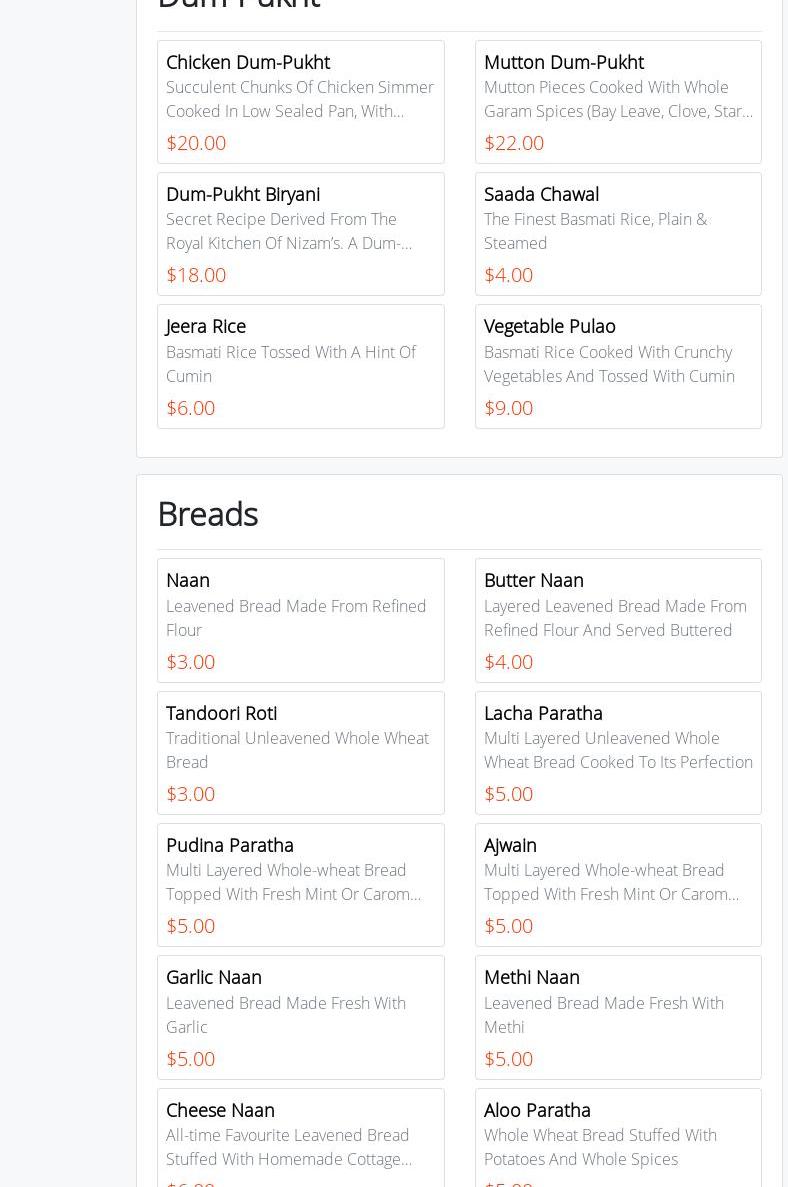The height and width of the screenshot is (1187, 788).
Task: Open the Mutton Dum-Pukht dish card
Action: tap(618, 102)
